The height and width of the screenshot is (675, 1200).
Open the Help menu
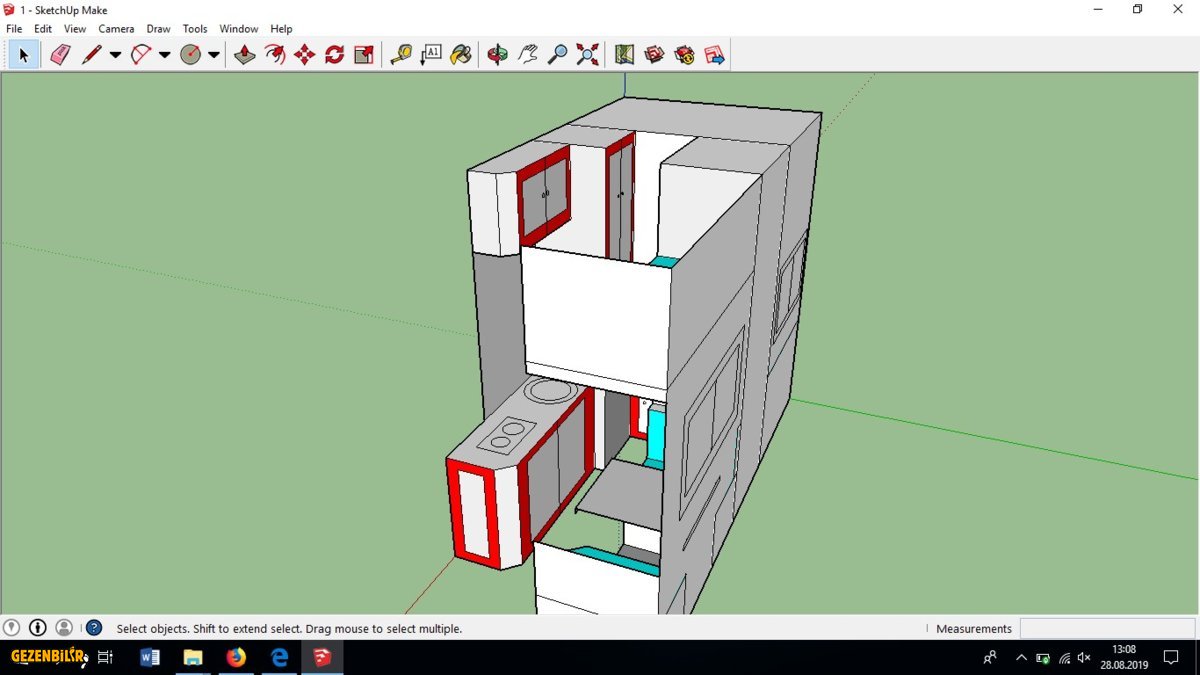point(282,29)
